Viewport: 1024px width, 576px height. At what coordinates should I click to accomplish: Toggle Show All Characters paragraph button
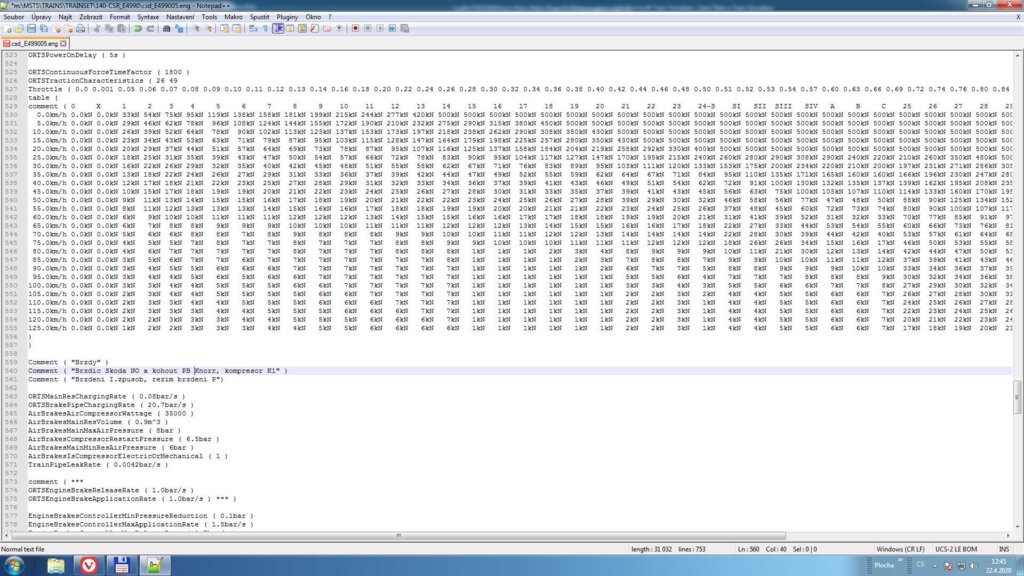click(265, 29)
